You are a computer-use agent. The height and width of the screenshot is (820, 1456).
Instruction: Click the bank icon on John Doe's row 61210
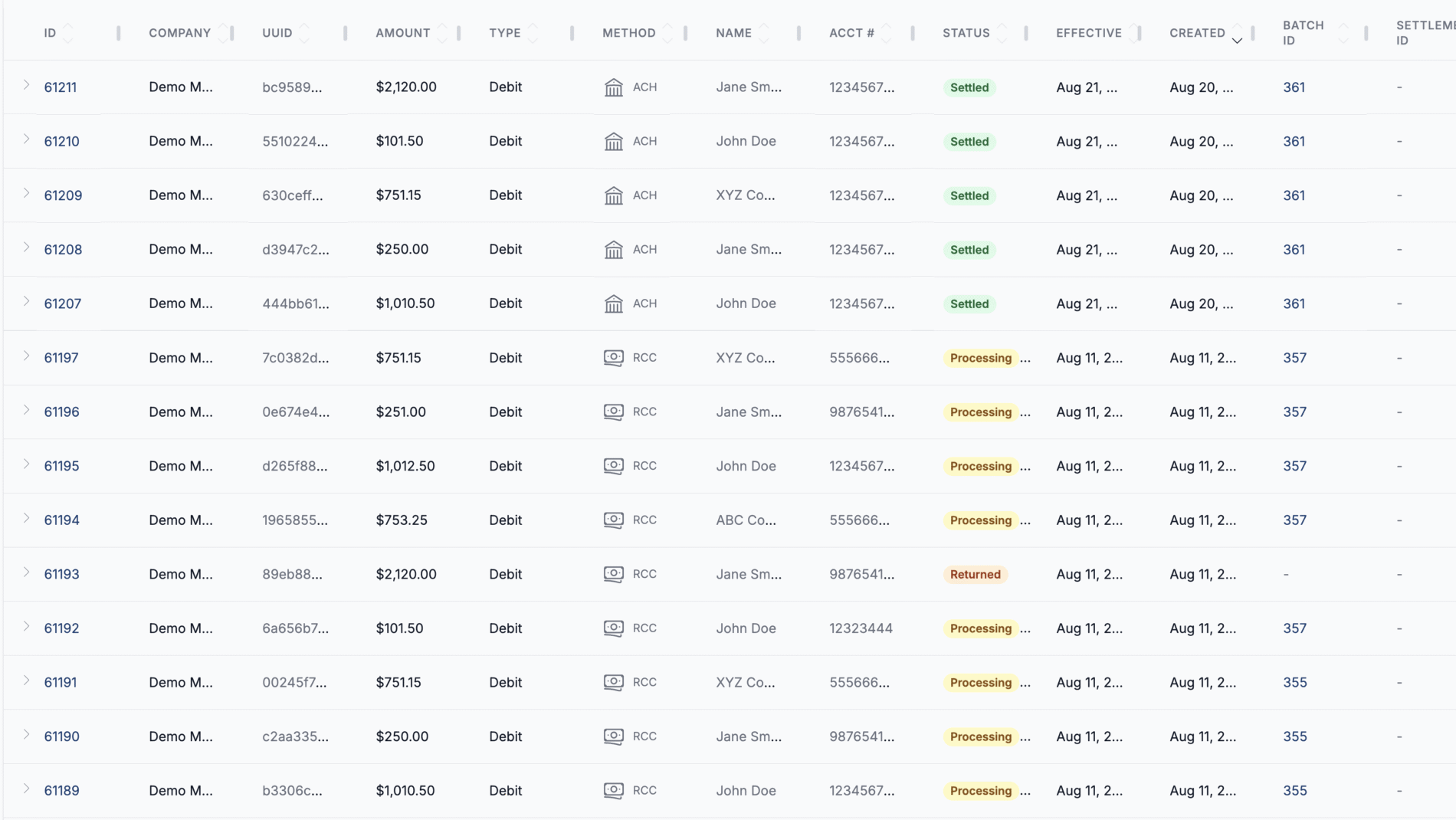[x=613, y=141]
